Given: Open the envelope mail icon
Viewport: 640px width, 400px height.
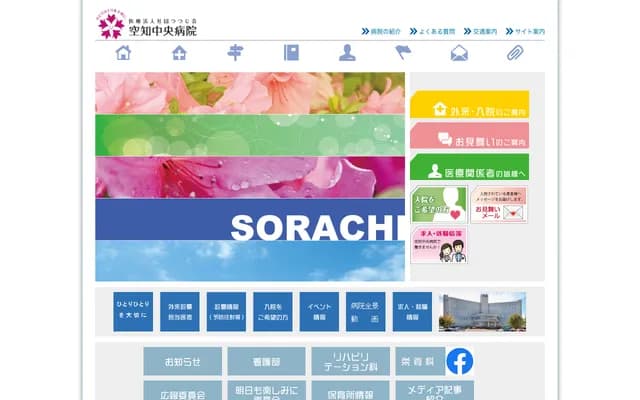Looking at the screenshot, I should pos(459,53).
